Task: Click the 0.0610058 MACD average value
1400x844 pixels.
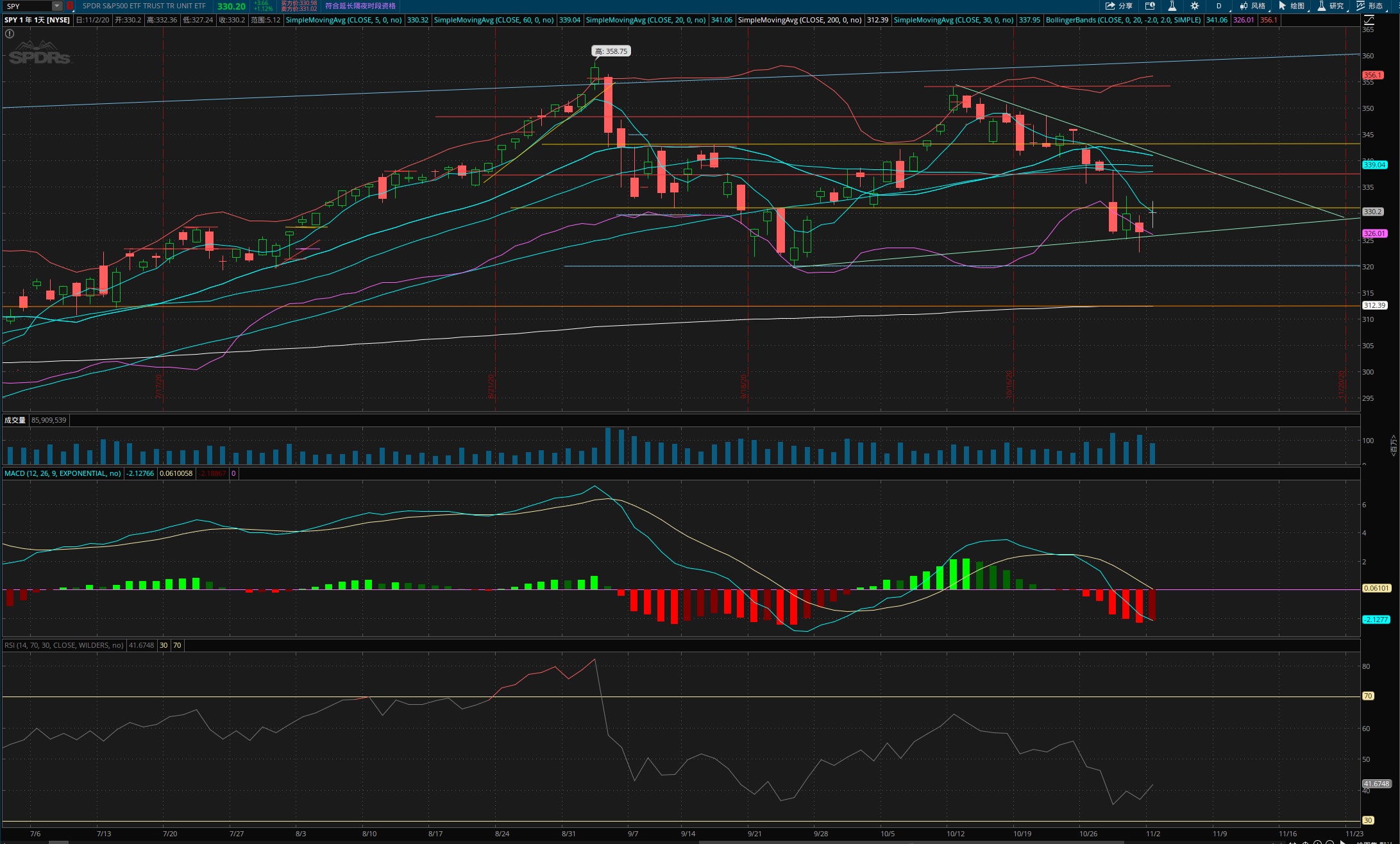Action: 176,473
